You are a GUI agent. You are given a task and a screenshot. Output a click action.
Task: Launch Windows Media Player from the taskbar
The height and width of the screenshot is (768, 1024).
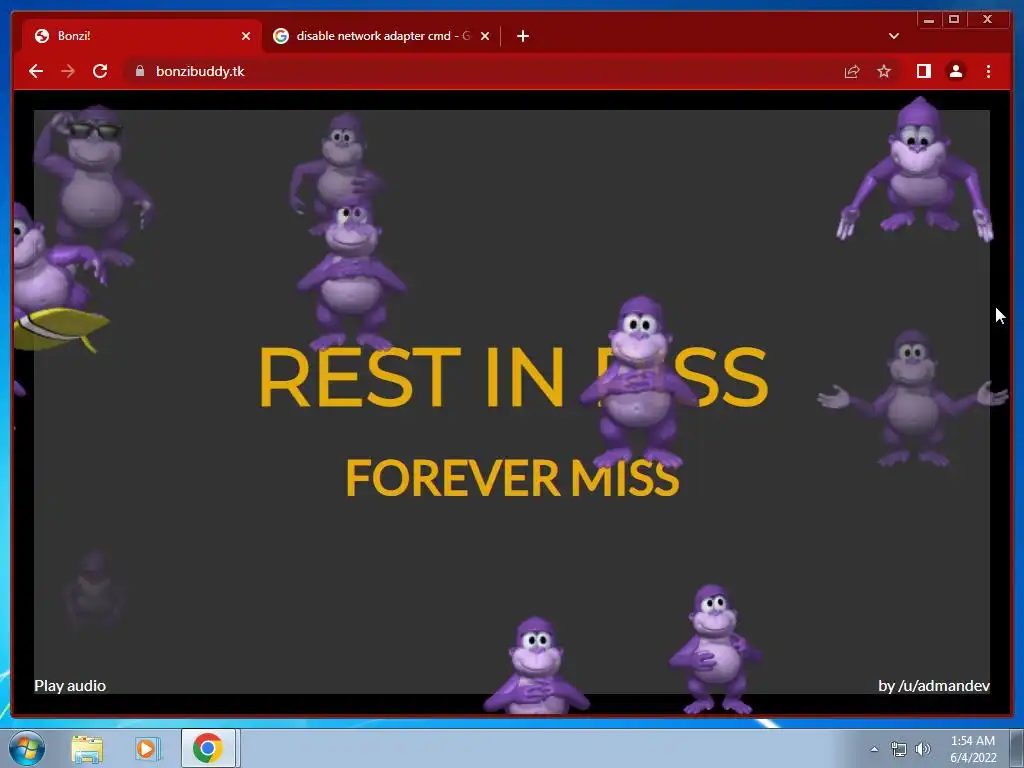[x=147, y=748]
